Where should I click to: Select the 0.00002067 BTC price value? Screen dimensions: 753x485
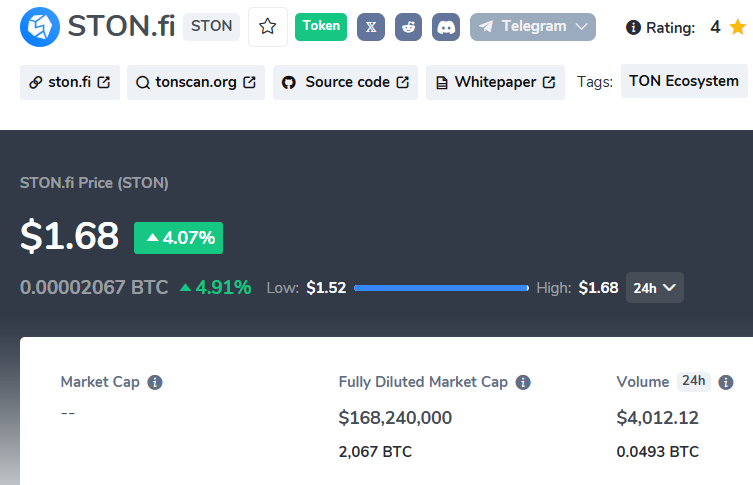click(x=94, y=288)
